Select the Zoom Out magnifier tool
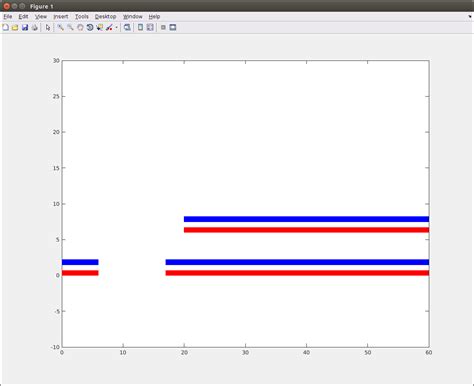This screenshot has height=386, width=474. [x=70, y=27]
